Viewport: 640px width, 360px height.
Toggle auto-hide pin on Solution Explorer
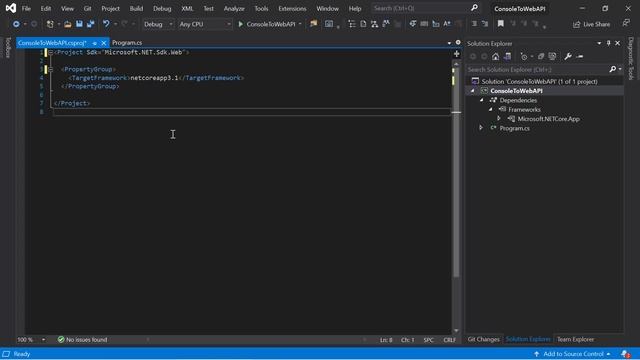609,43
